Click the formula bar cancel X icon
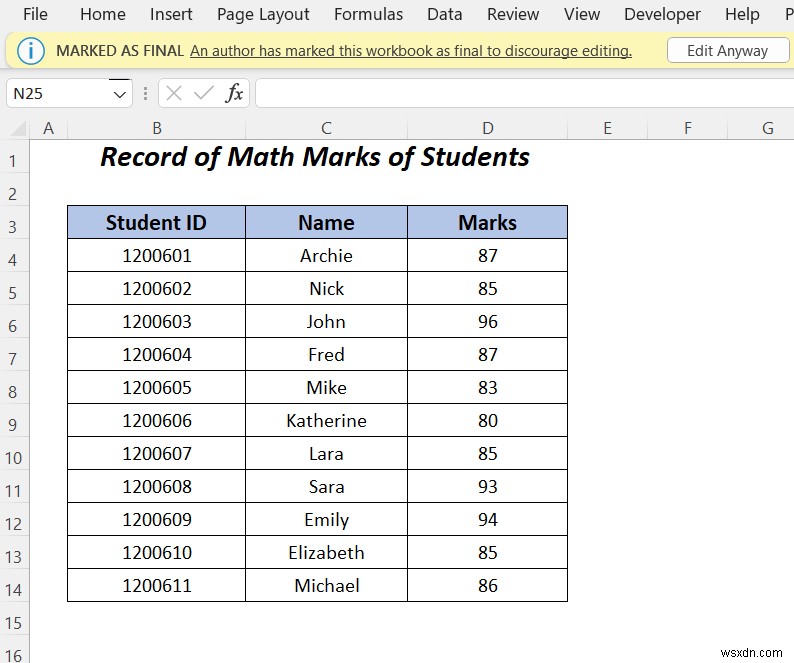The image size is (794, 663). [174, 93]
